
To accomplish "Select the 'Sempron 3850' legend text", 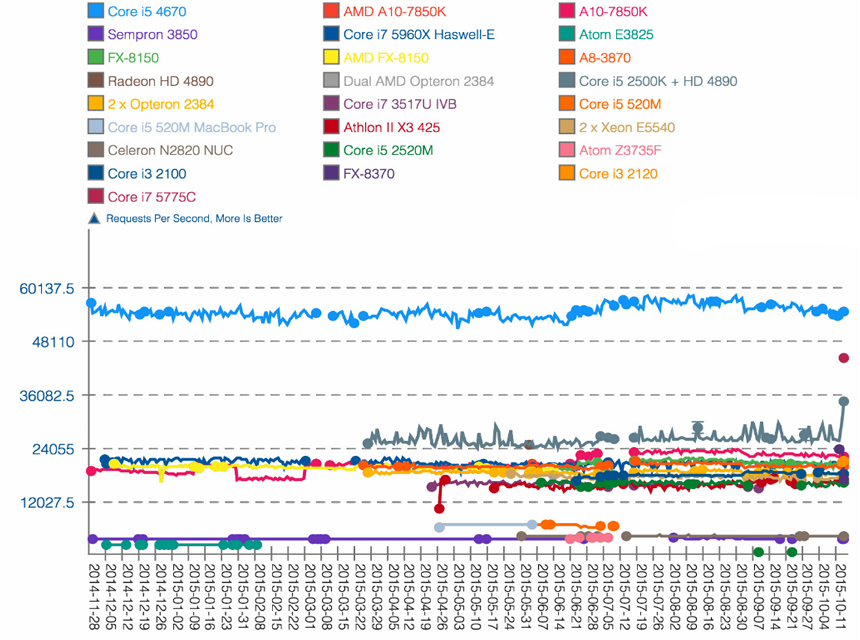I will pos(152,35).
